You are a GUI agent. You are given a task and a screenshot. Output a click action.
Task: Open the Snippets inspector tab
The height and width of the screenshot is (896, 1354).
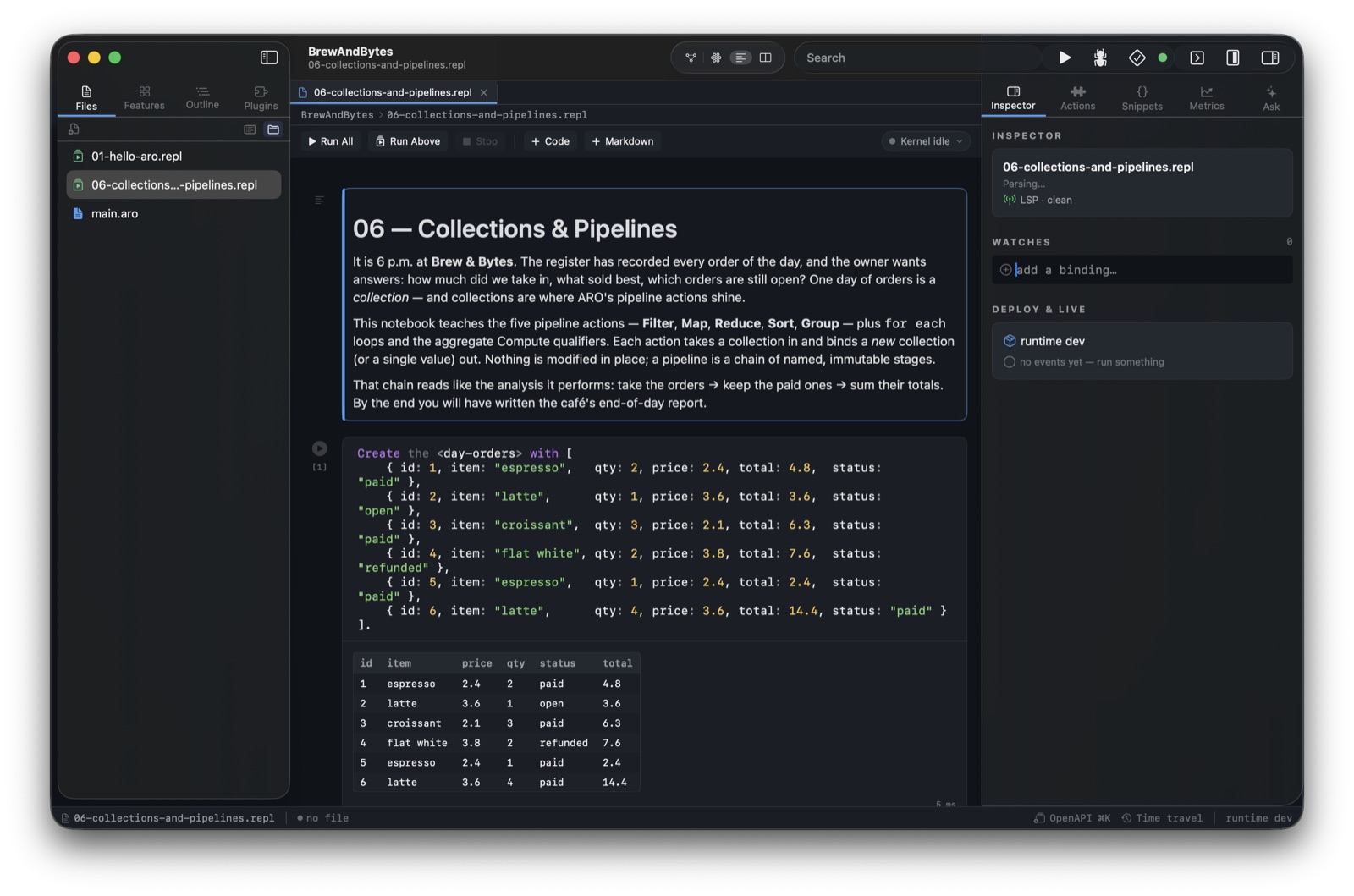point(1142,98)
